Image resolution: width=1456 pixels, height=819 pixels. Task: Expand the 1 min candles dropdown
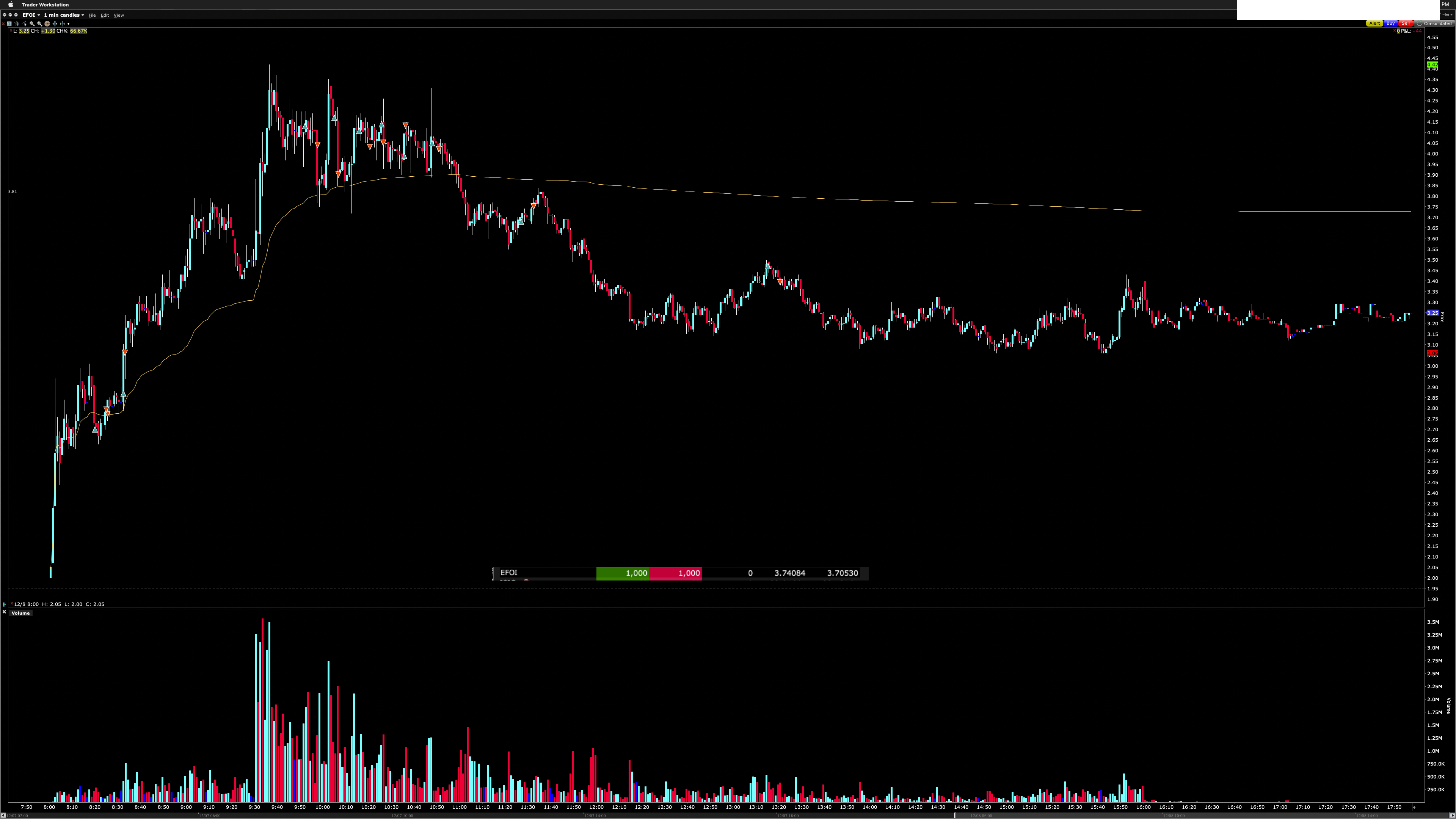(x=64, y=15)
